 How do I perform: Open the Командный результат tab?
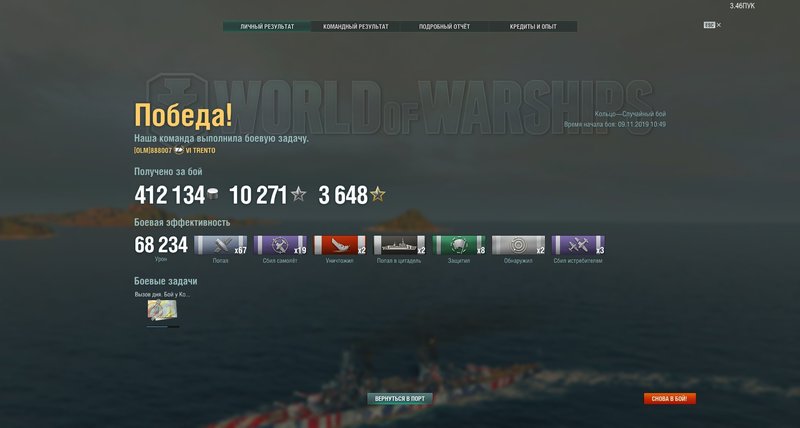(356, 27)
